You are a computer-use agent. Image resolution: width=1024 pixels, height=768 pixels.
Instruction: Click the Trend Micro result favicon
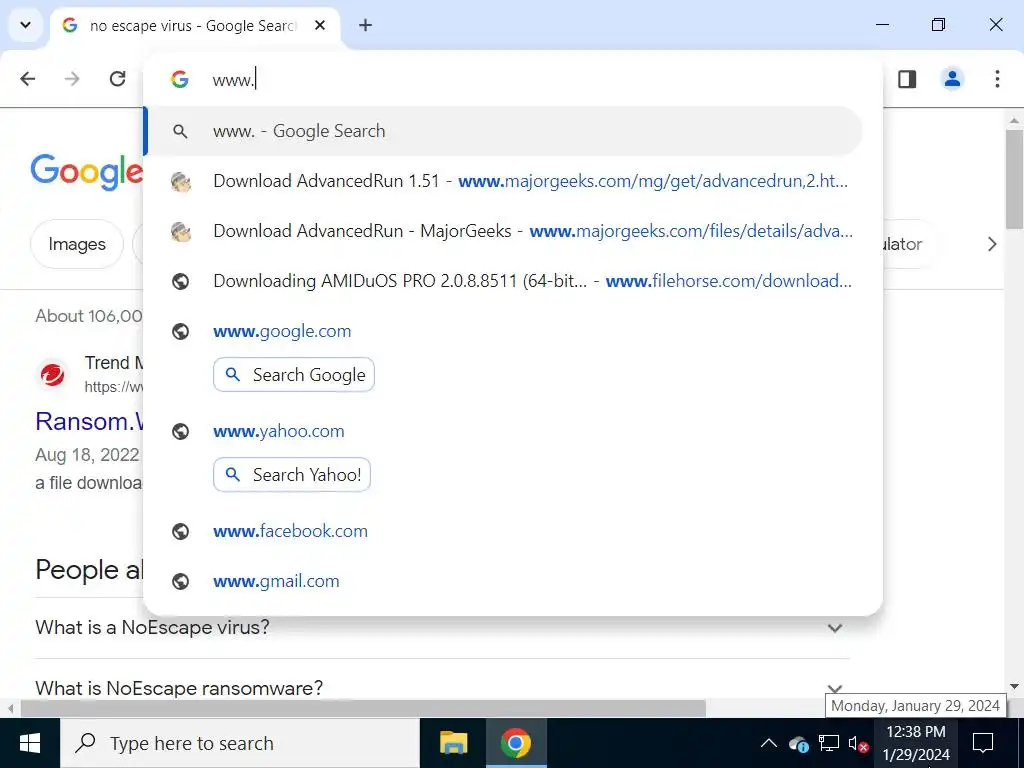(52, 375)
